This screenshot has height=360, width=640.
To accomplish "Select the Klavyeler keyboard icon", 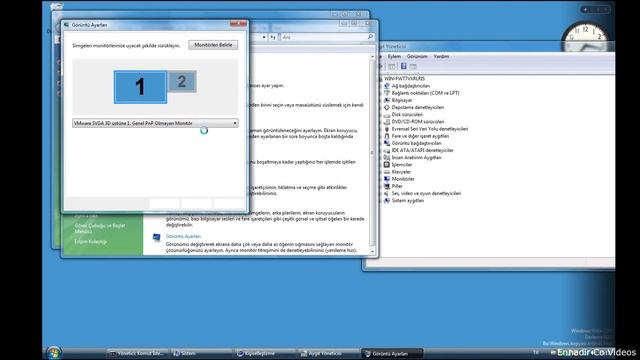I will point(387,172).
